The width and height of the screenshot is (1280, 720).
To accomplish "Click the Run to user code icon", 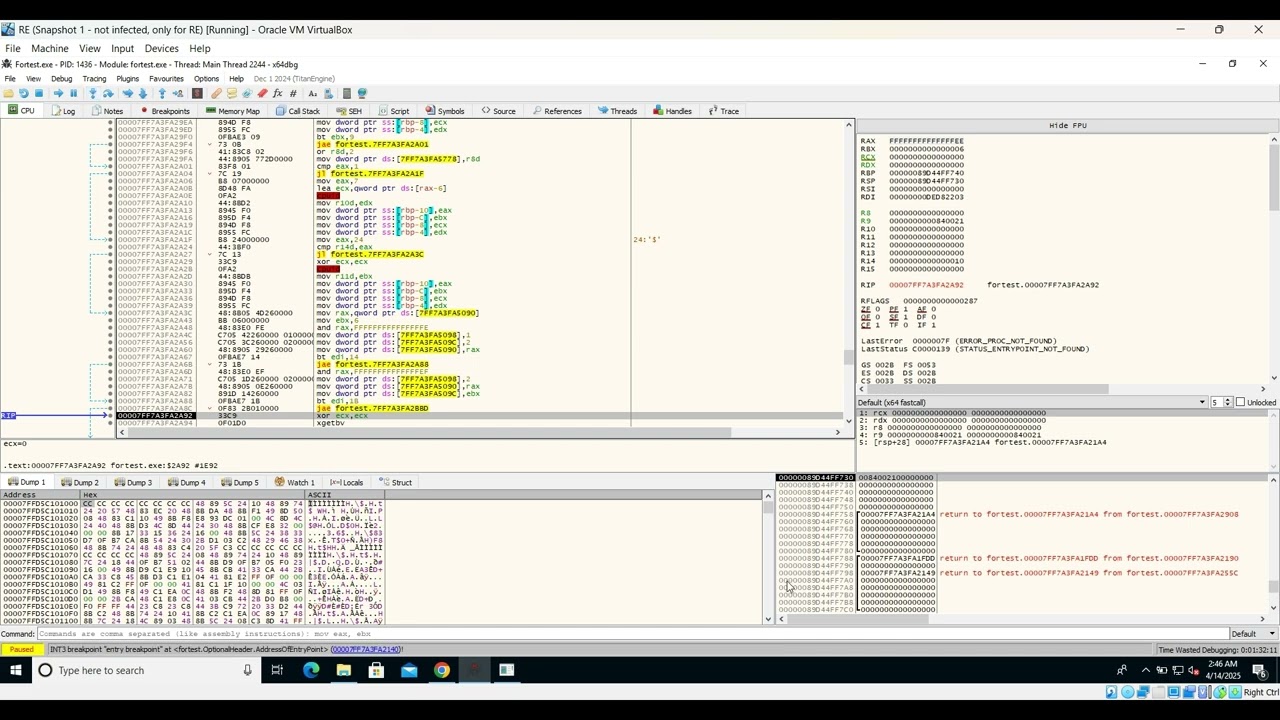I will coord(178,93).
